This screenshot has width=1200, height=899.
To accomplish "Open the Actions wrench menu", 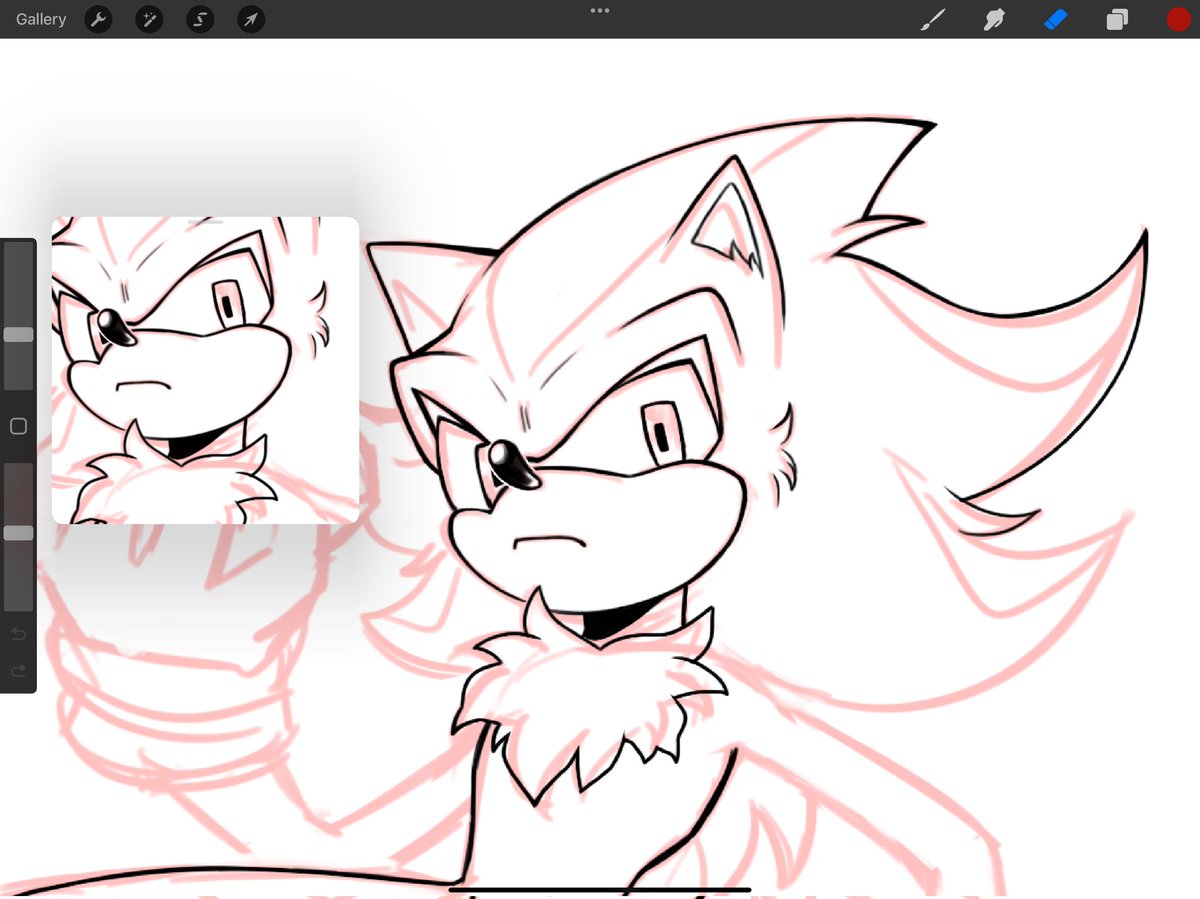I will (x=98, y=19).
